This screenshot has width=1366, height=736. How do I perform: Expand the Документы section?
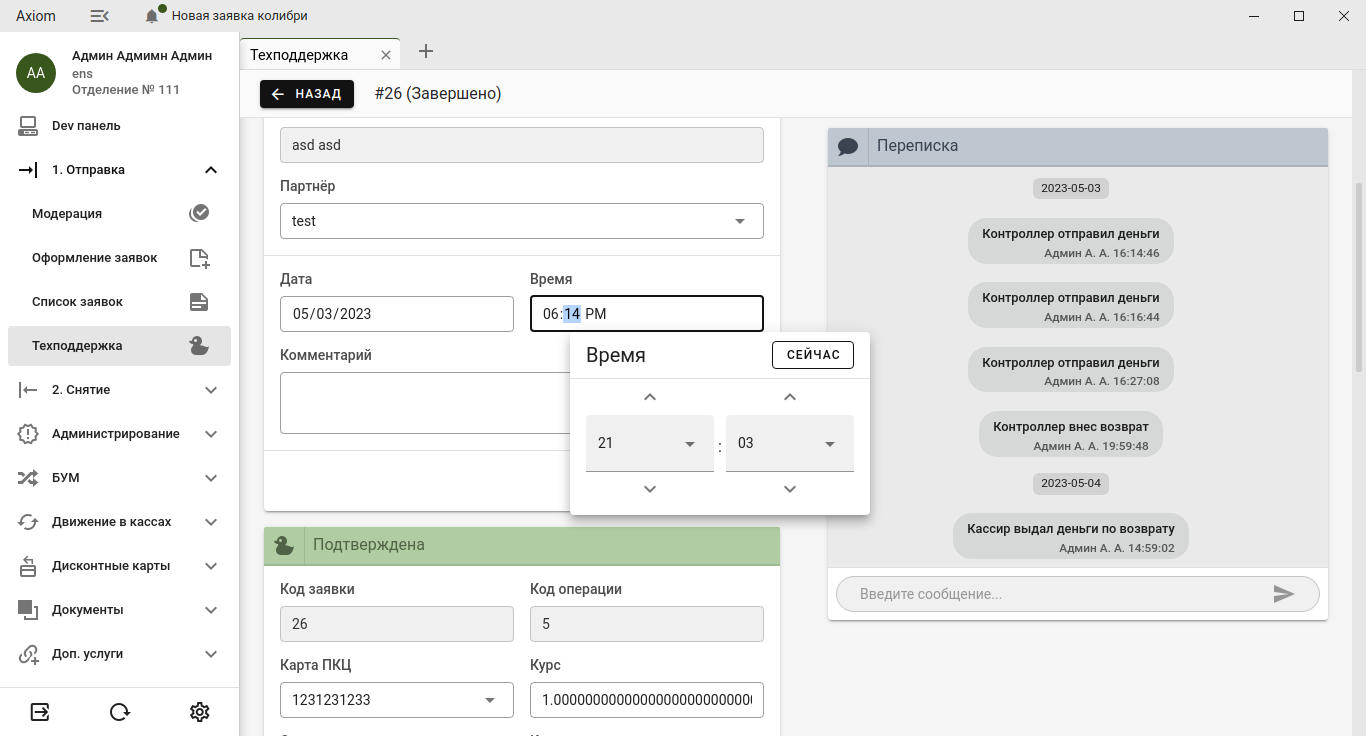(211, 610)
